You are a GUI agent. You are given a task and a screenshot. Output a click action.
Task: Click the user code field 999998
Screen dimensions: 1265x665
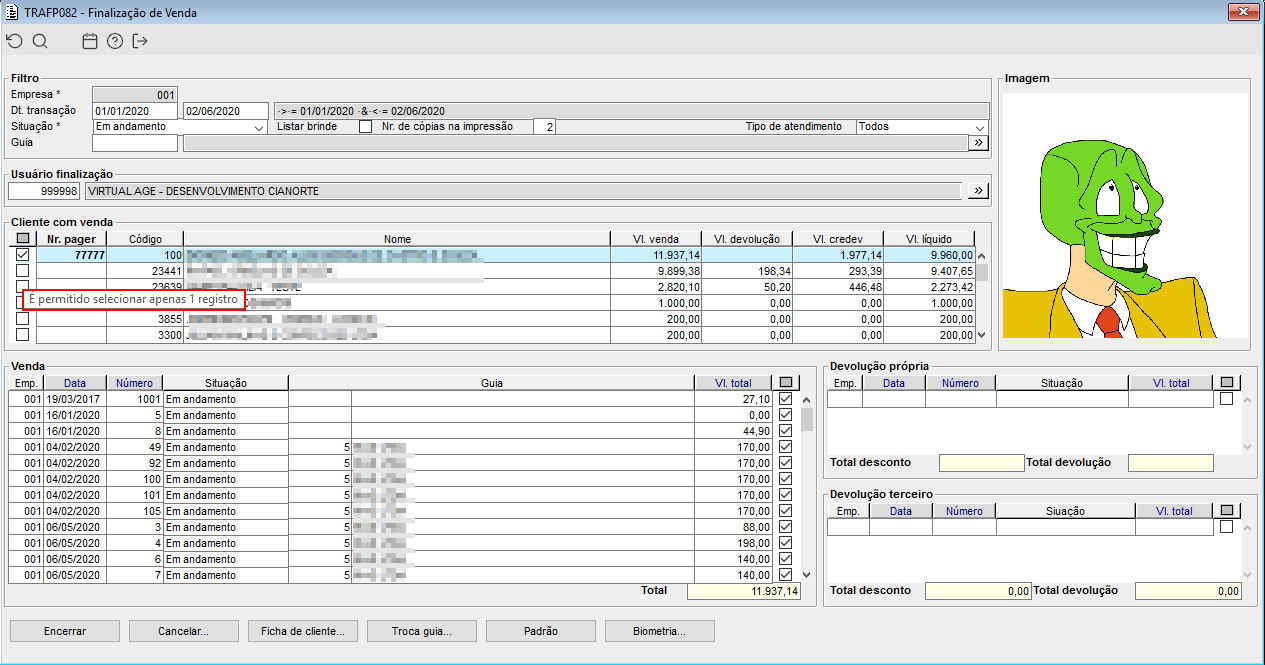(x=44, y=191)
